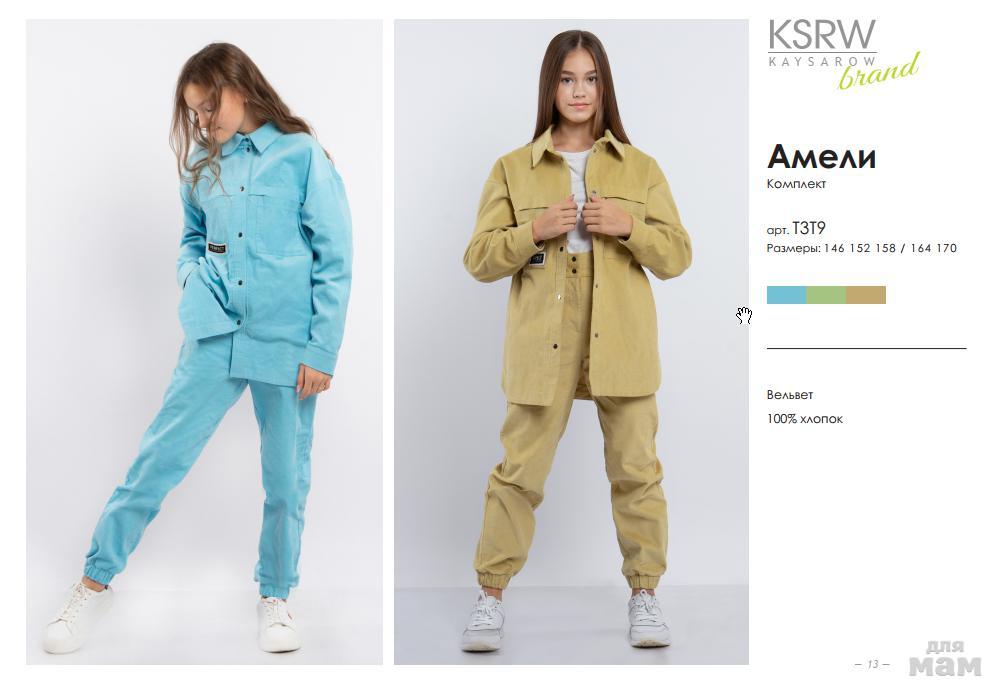Viewport: 997px width, 691px height.
Task: Click size 170 in the size list
Action: (x=946, y=249)
